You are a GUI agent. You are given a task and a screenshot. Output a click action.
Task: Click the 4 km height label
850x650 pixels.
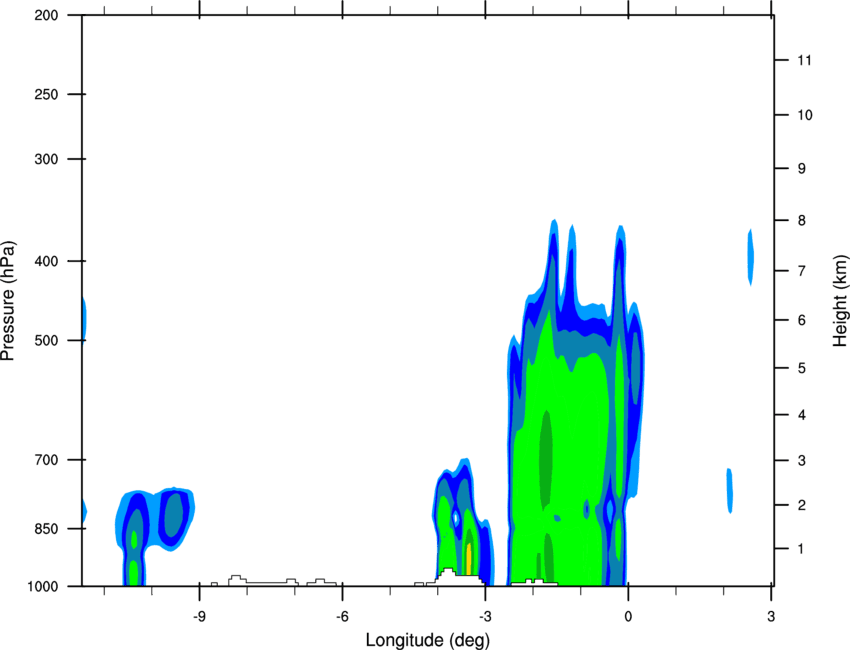(802, 415)
